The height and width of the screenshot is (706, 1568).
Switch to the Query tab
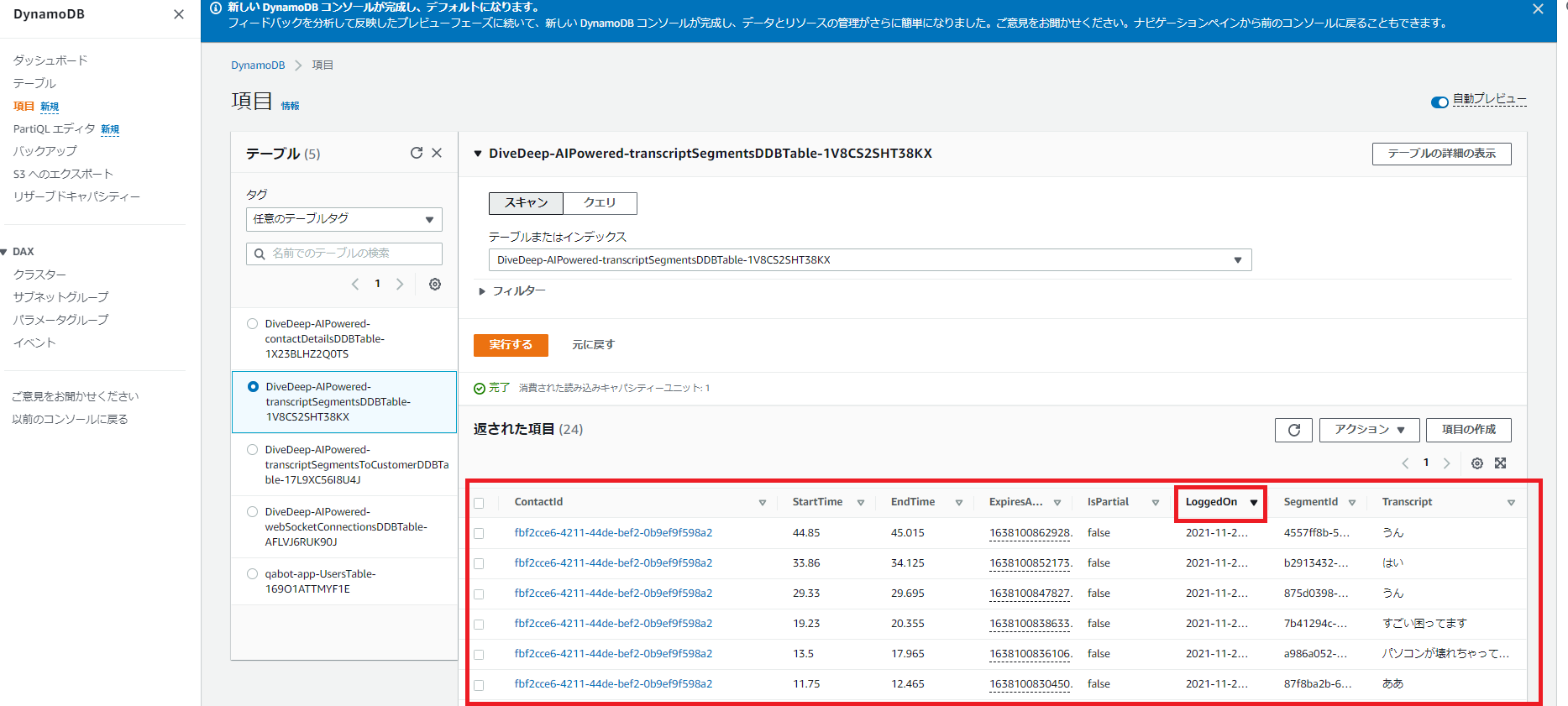[600, 203]
